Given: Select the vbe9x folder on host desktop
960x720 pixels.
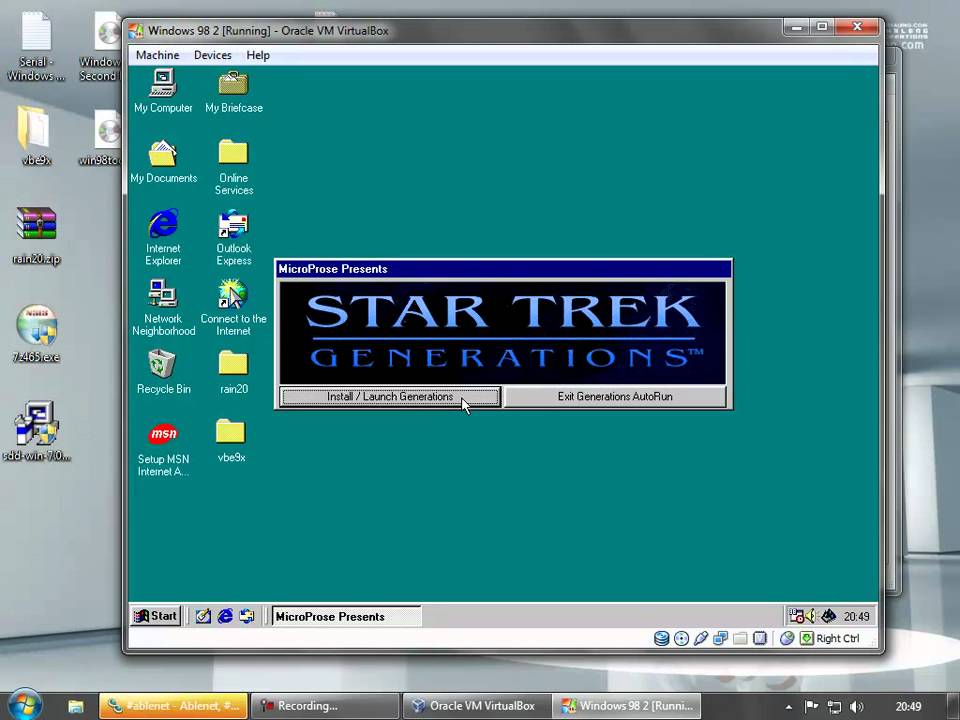Looking at the screenshot, I should (x=36, y=136).
